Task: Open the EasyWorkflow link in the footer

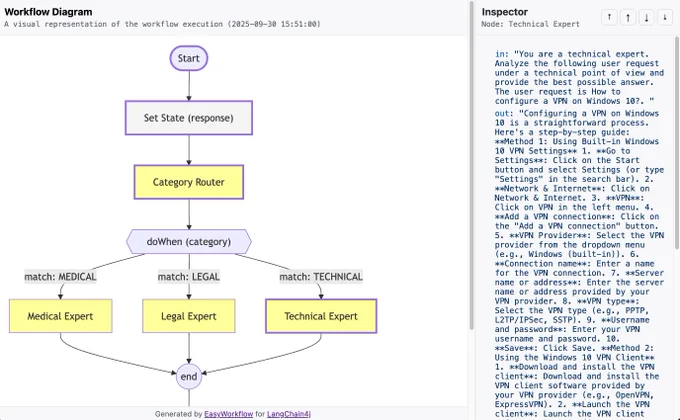Action: [229, 414]
